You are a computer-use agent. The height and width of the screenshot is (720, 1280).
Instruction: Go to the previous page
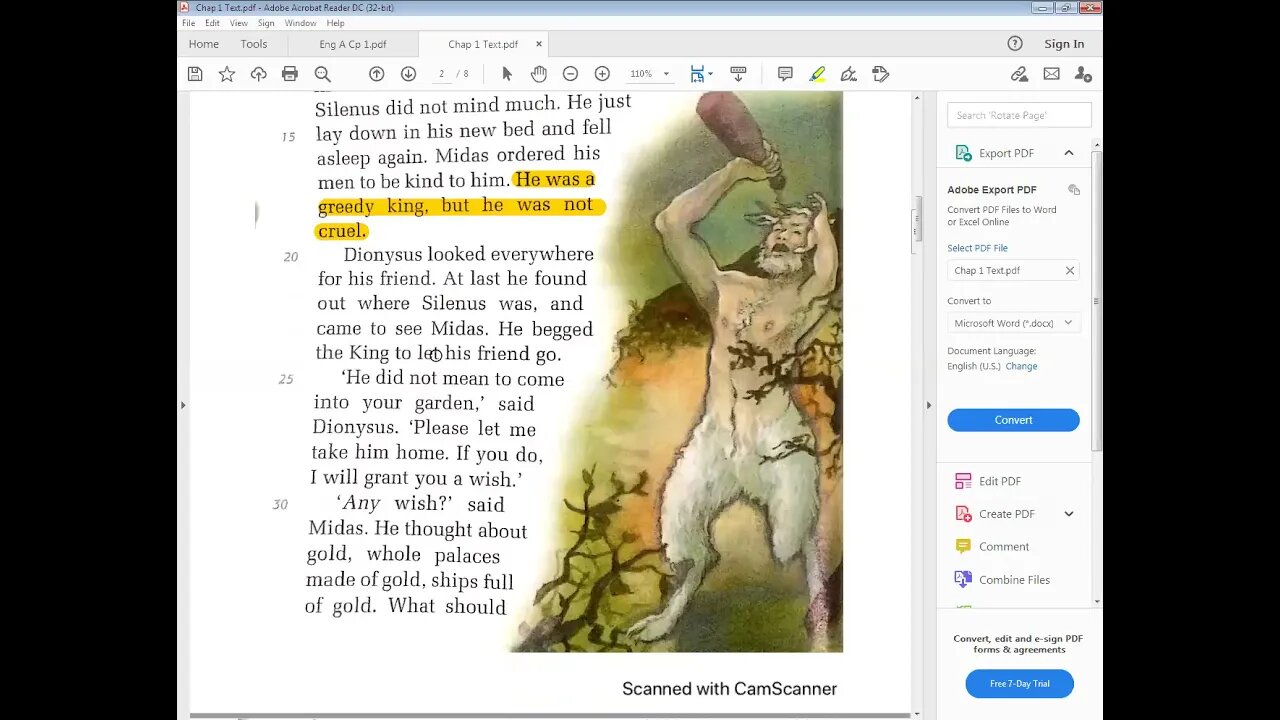(376, 74)
